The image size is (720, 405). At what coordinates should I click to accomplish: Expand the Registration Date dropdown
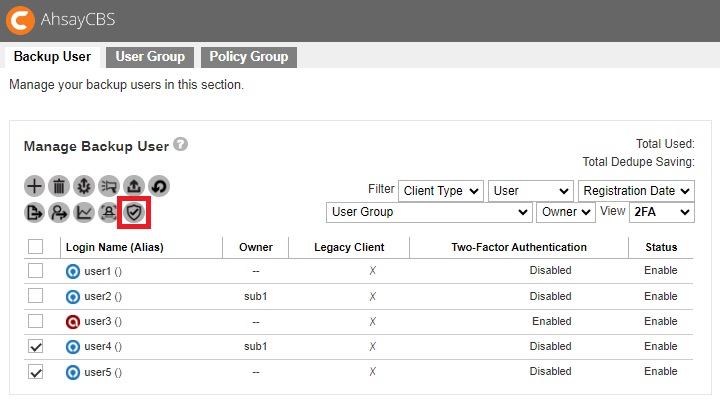636,190
